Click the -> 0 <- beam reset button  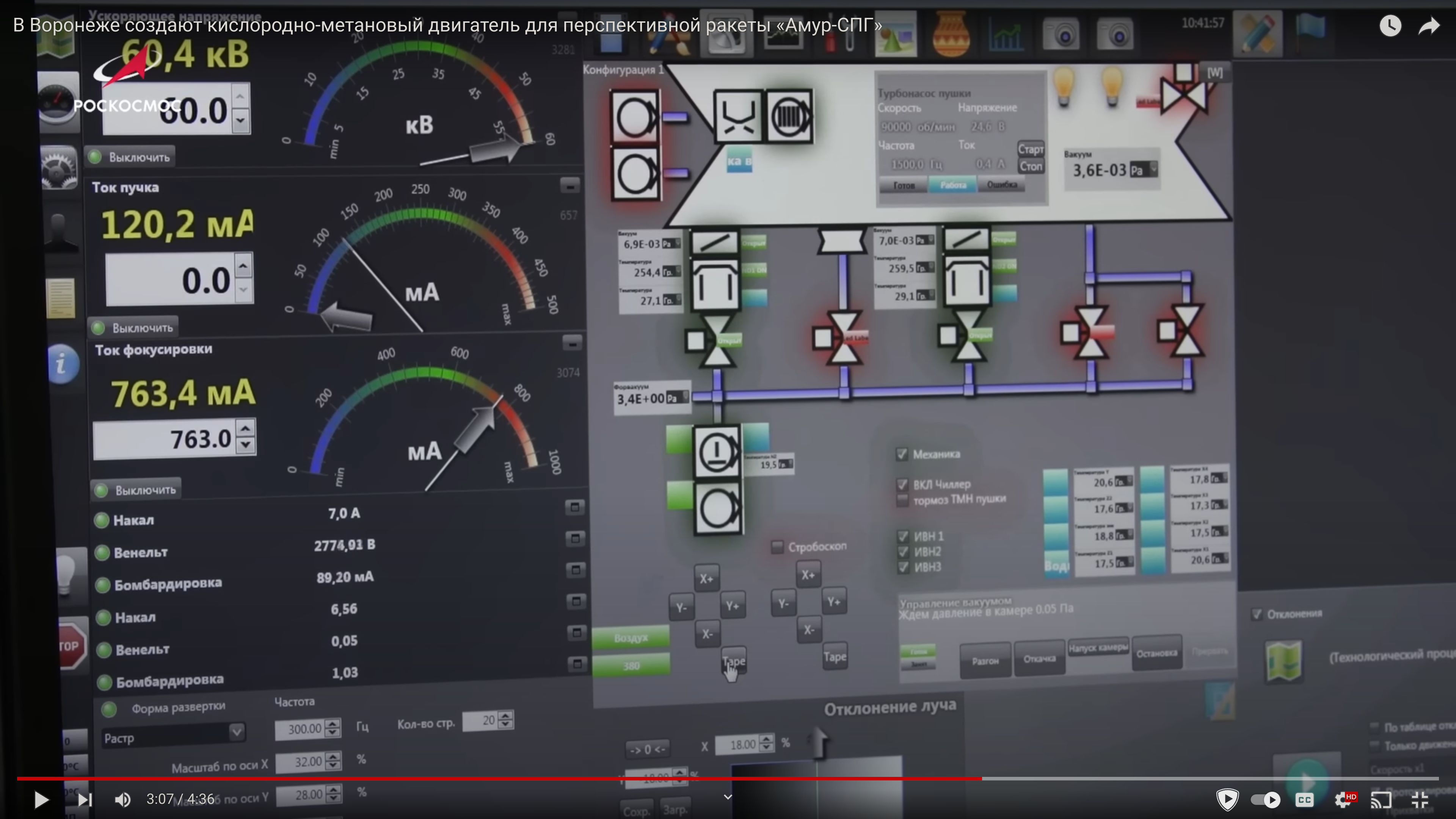coord(647,750)
